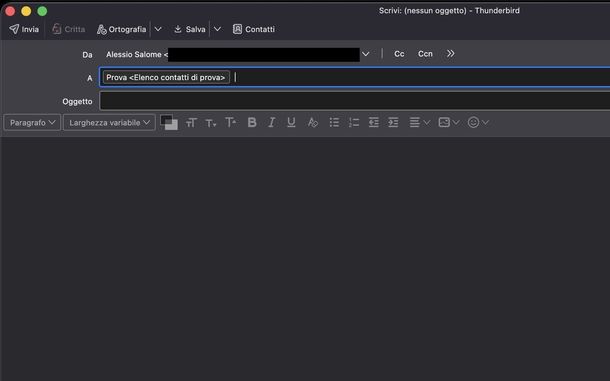Screen dimensions: 610x381
Task: Open the emoji smiley dropdown
Action: click(478, 123)
